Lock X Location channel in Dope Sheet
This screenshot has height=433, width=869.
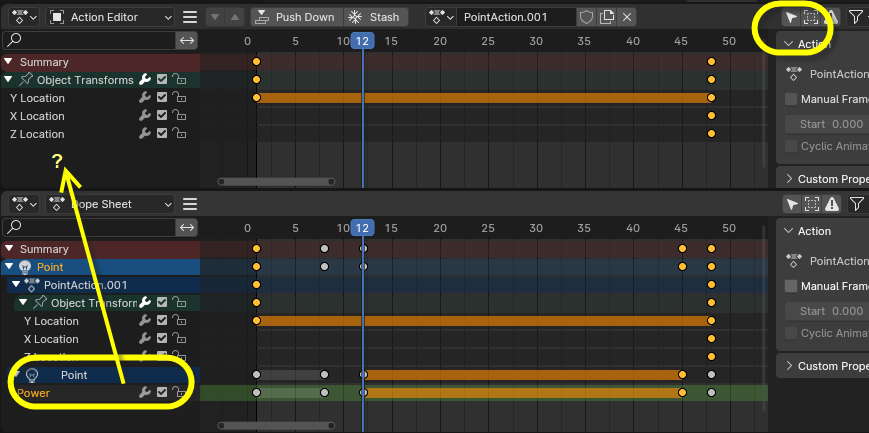click(178, 339)
